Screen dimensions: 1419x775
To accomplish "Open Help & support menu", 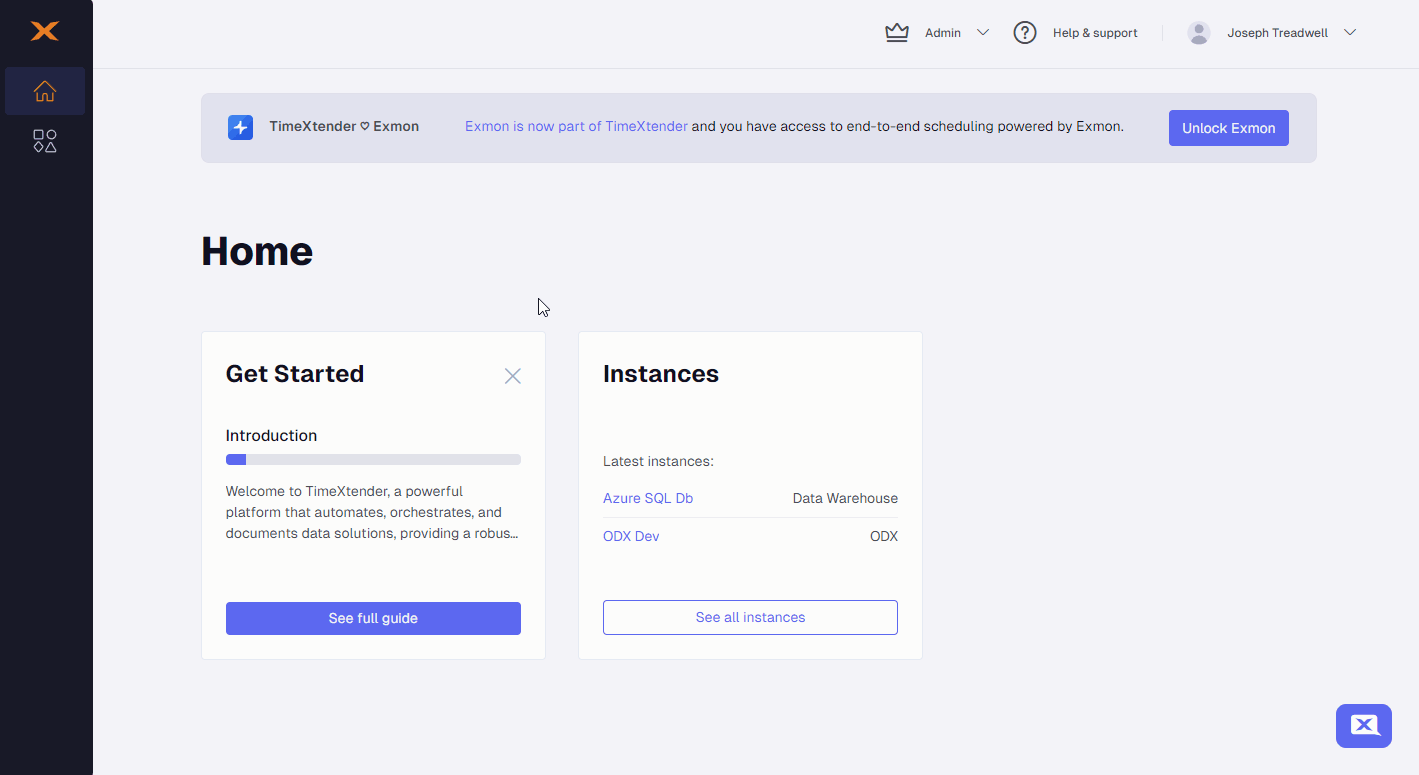I will (1095, 33).
